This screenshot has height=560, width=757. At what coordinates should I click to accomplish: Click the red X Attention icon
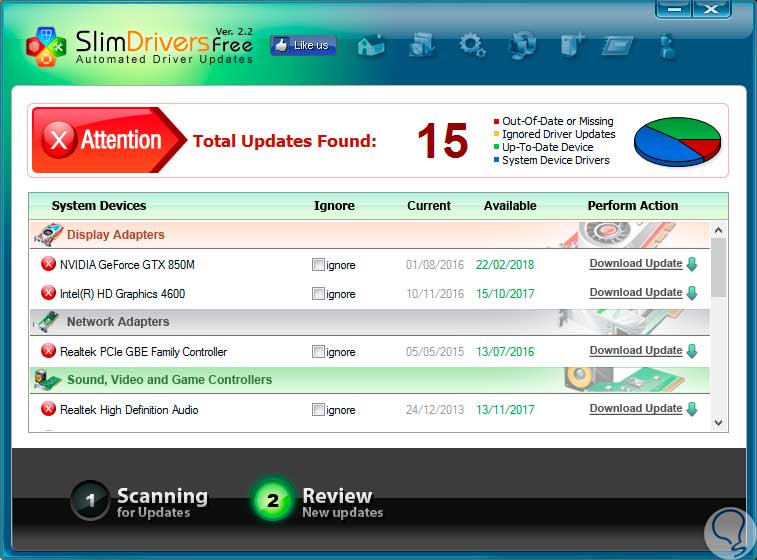point(59,140)
